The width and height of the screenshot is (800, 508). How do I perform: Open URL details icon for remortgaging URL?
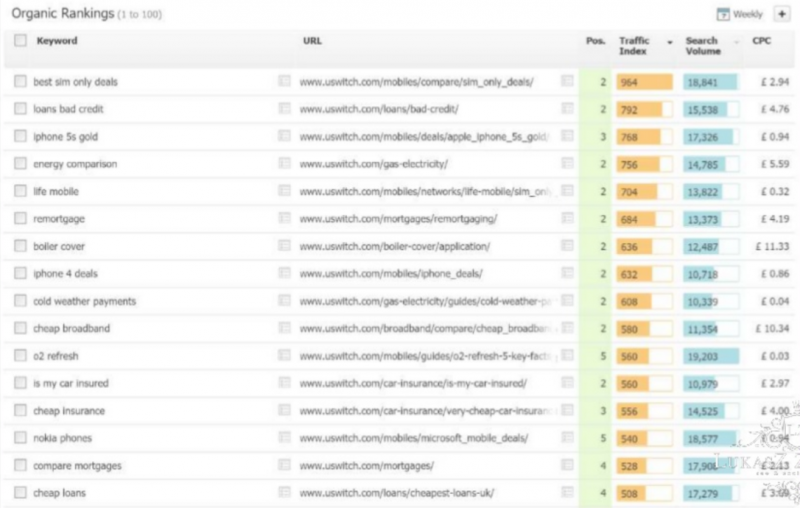tap(567, 218)
